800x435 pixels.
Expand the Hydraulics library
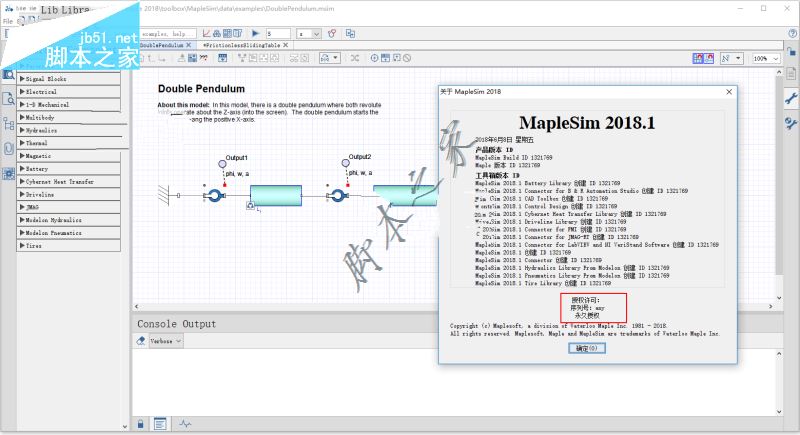(x=69, y=130)
